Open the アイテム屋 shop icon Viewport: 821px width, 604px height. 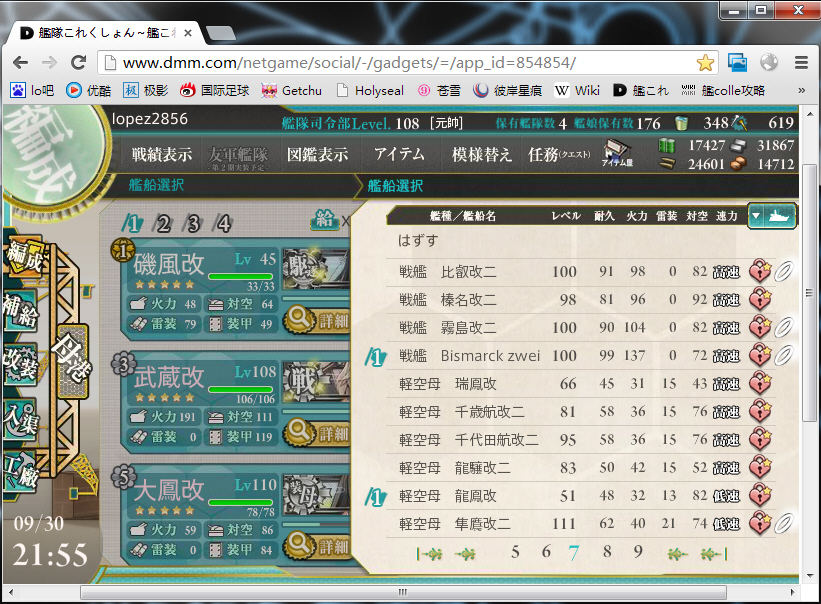pyautogui.click(x=617, y=153)
